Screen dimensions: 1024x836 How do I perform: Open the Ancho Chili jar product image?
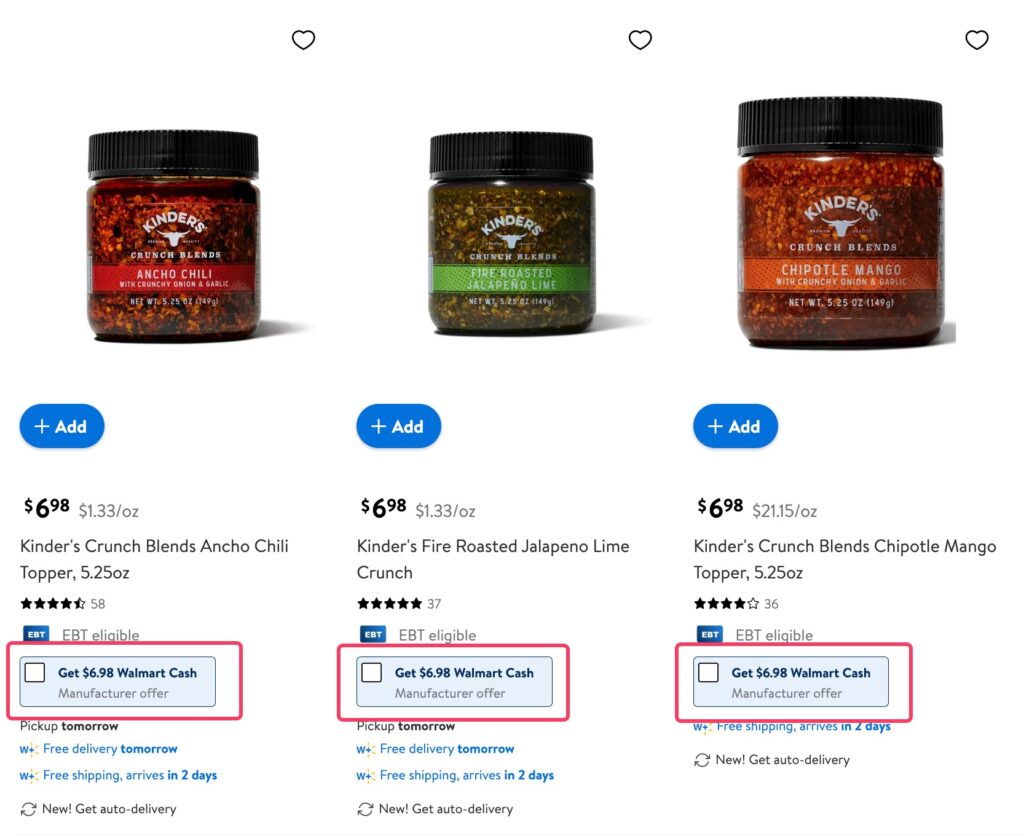173,236
